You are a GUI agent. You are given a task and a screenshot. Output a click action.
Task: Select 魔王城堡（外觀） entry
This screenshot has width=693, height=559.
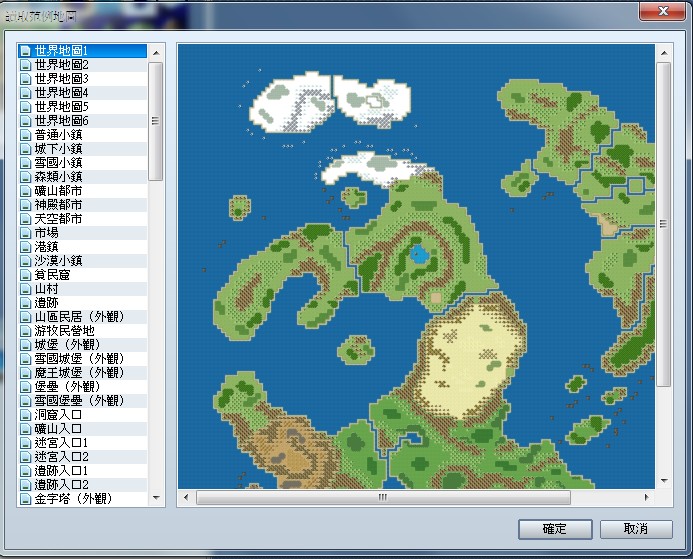point(83,373)
